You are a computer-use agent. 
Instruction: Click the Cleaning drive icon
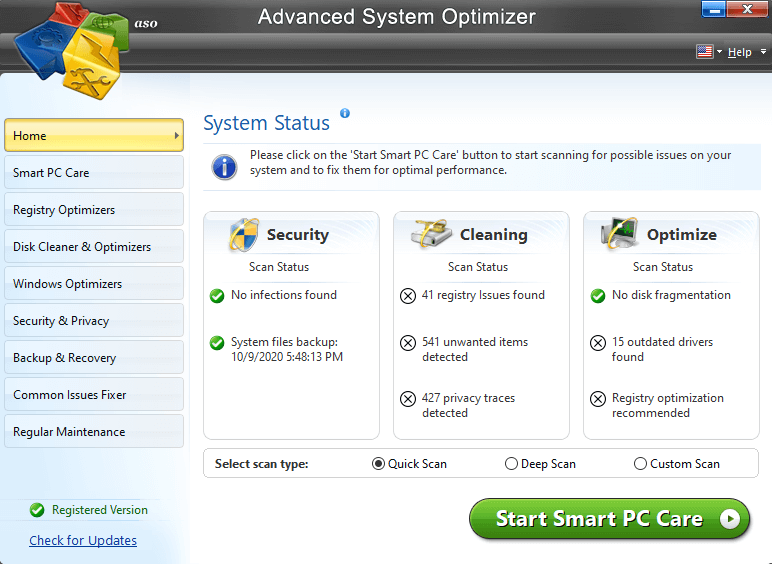[432, 234]
